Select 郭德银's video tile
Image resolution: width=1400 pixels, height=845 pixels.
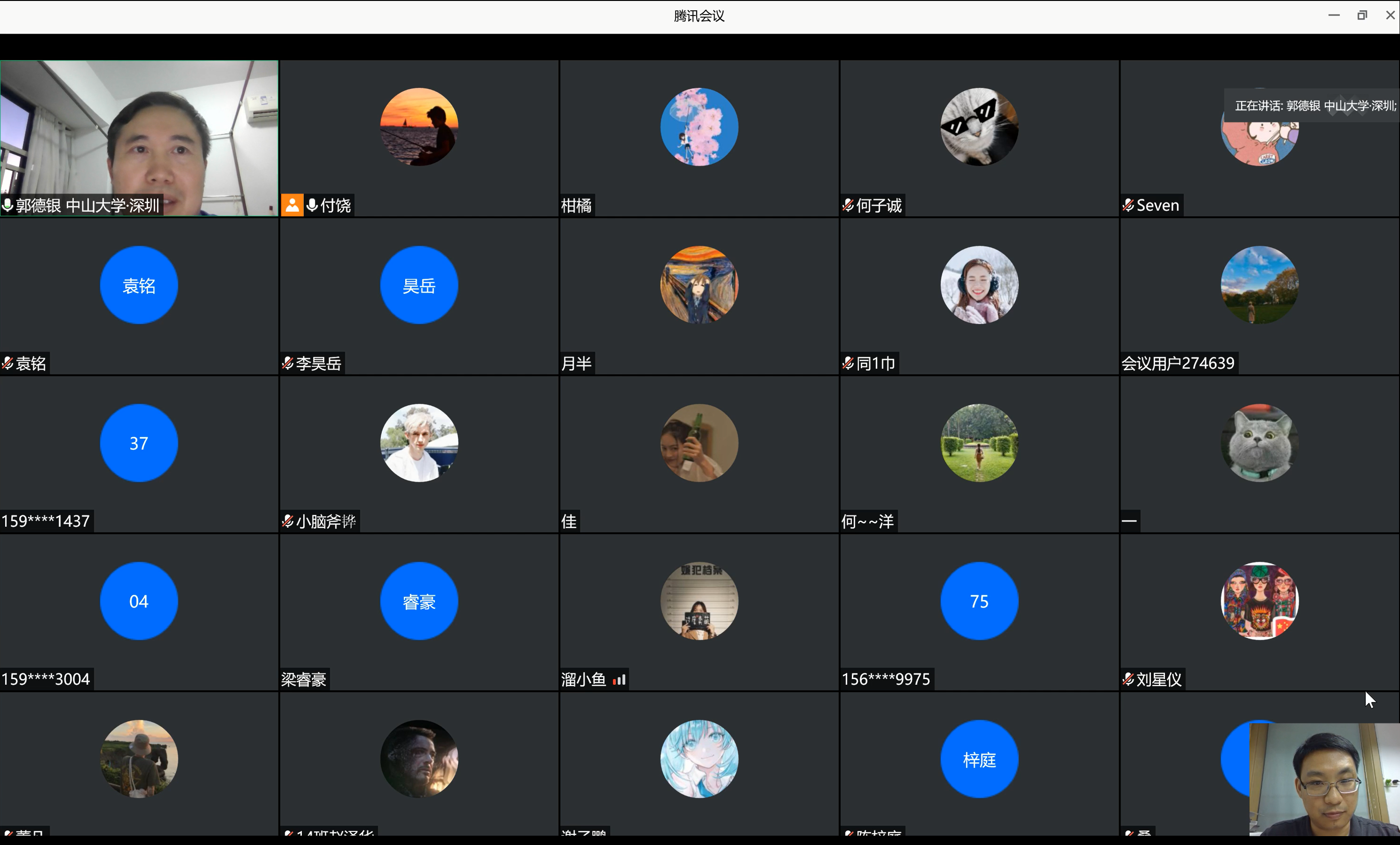139,138
